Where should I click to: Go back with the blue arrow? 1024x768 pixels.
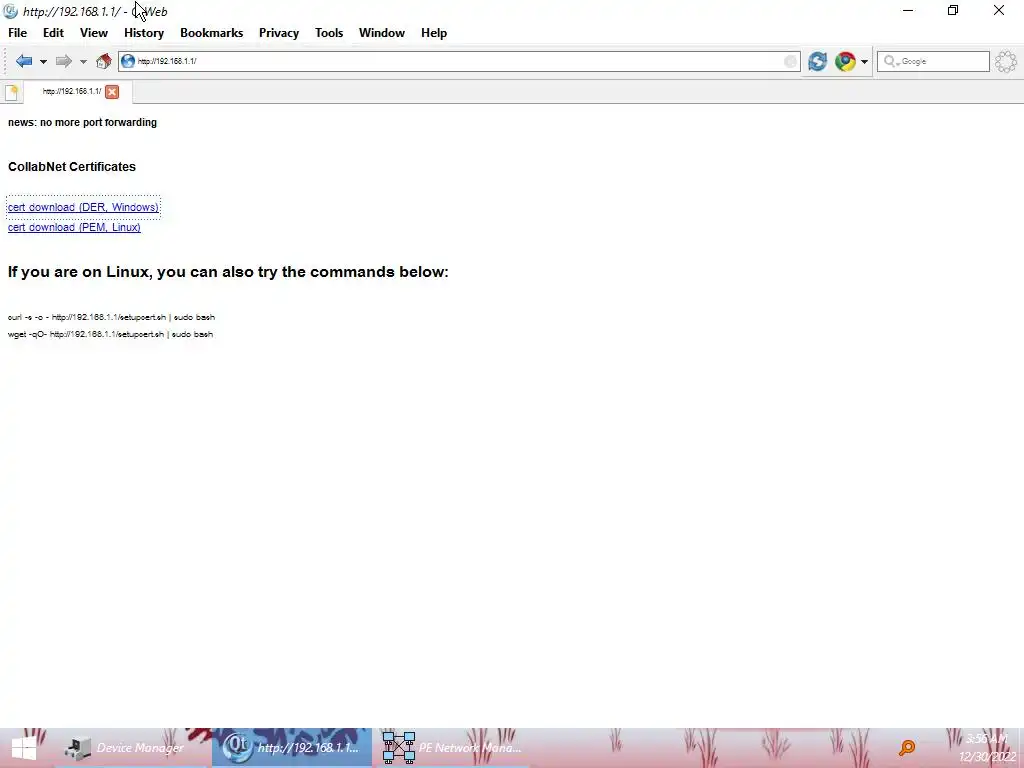pyautogui.click(x=24, y=61)
